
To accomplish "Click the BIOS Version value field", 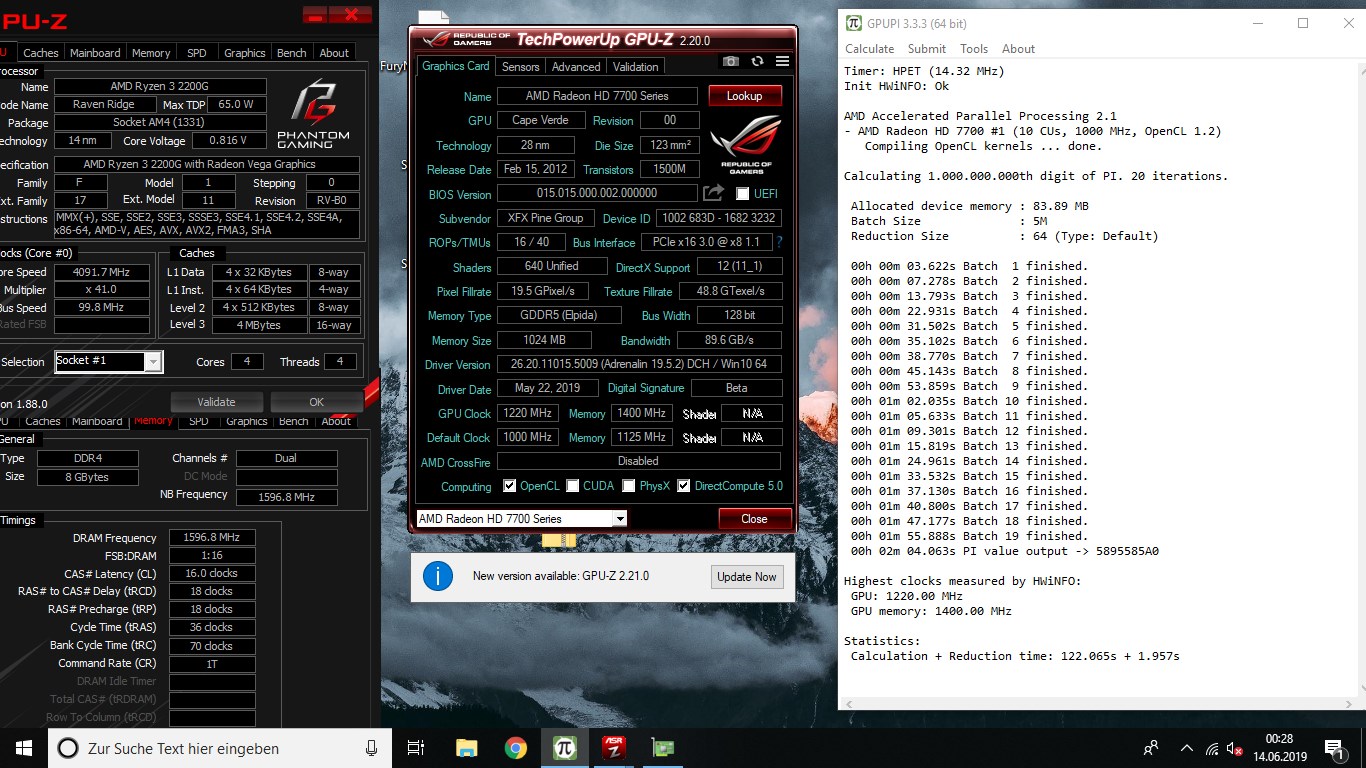I will point(597,193).
